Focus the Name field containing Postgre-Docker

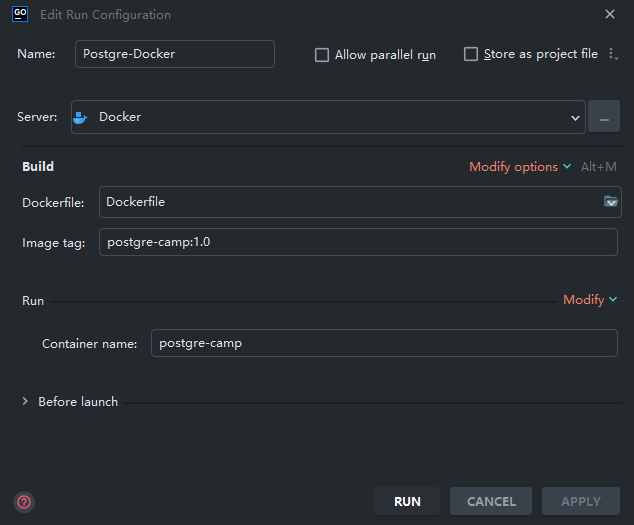point(175,54)
